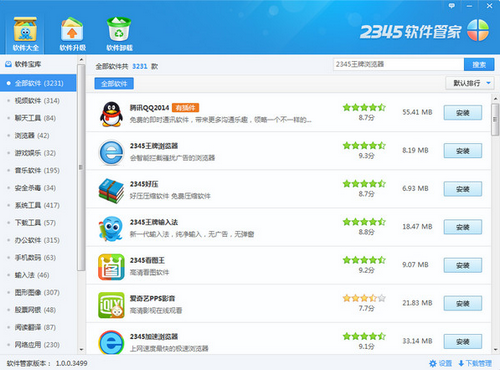
Task: Select 浏览器 (42) category
Action: point(38,135)
